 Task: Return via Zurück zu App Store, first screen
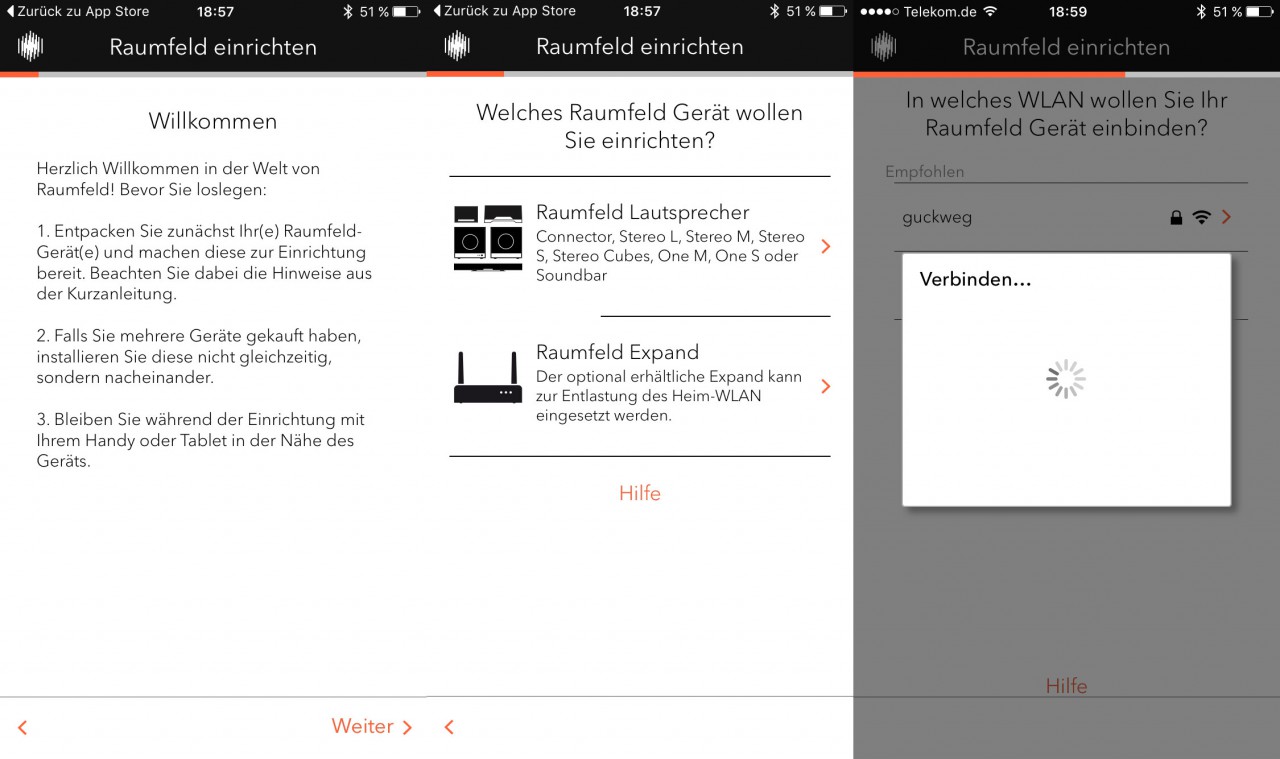(77, 11)
